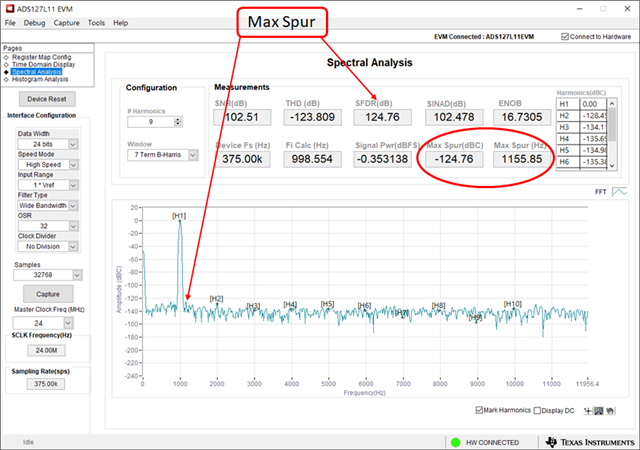Click the H6 harmonics table row
The height and width of the screenshot is (450, 640).
(582, 162)
